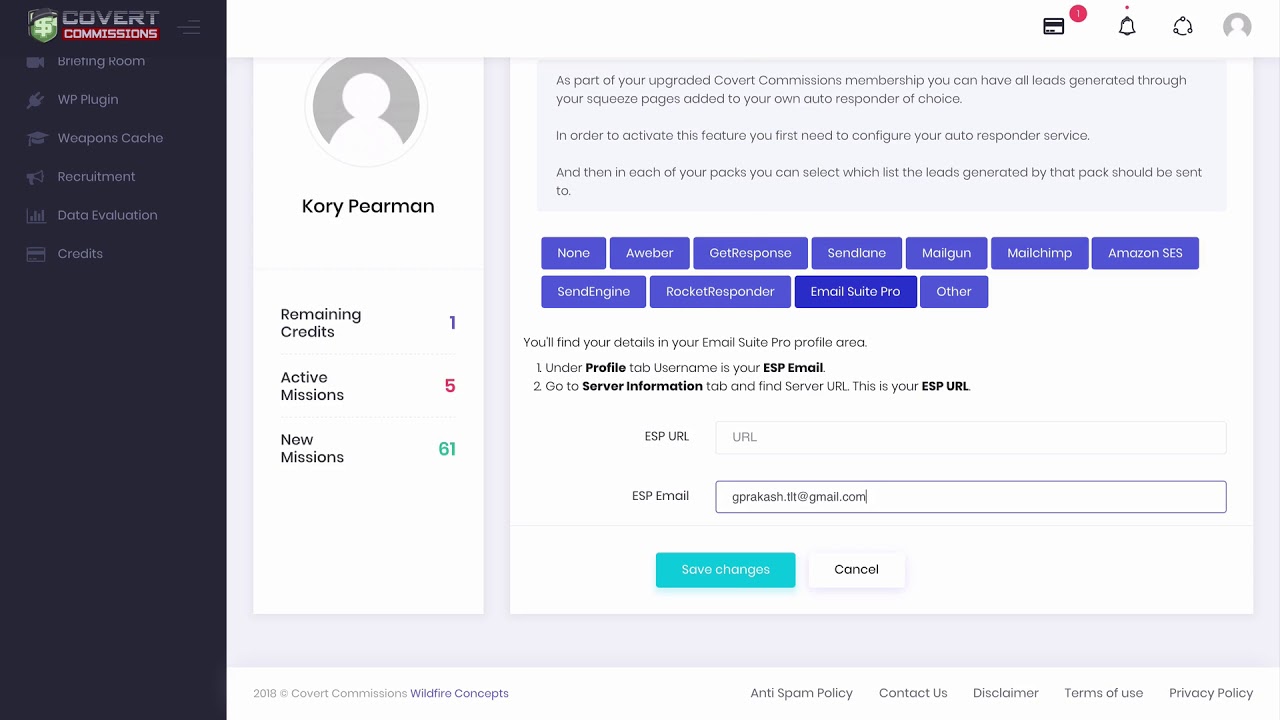Click the support headset icon
This screenshot has width=1280, height=720.
1182,27
